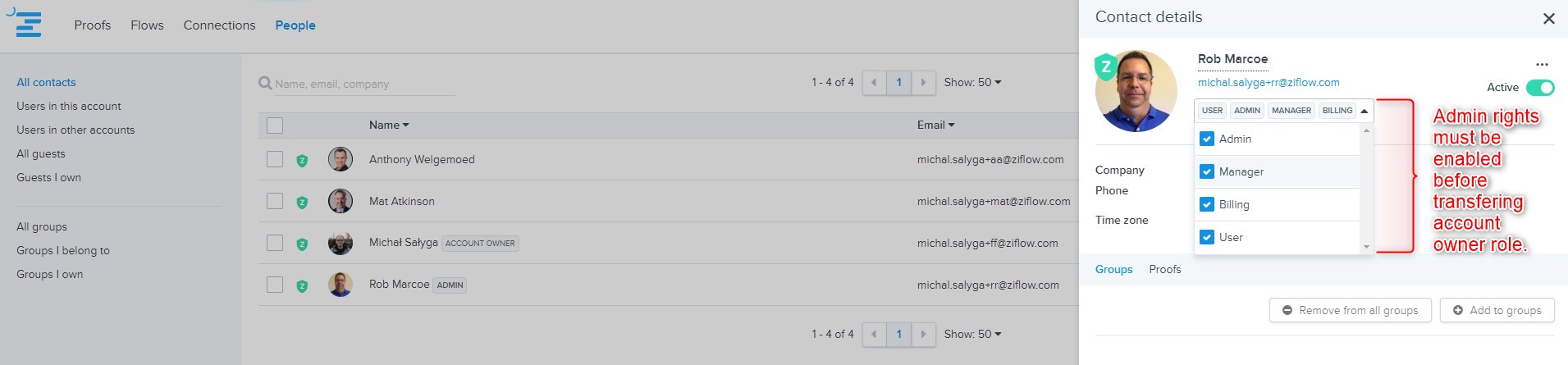Screen dimensions: 1568x365
Task: Open the three-dot contact options menu
Action: point(1542,64)
